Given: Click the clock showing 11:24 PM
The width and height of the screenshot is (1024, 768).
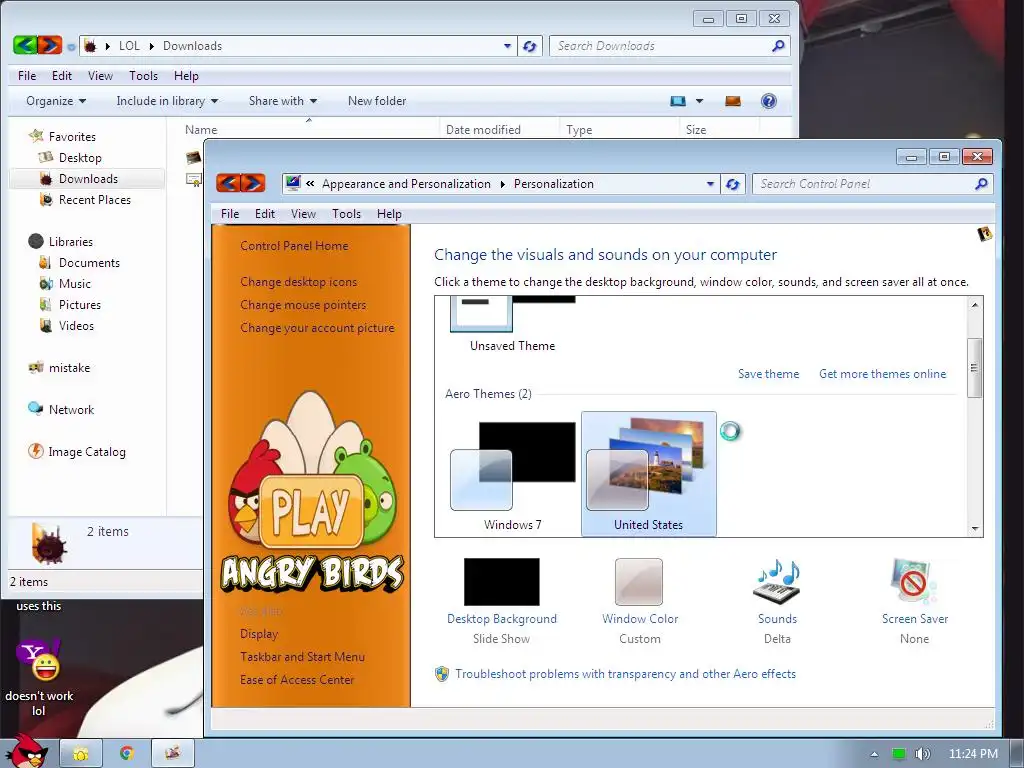Looking at the screenshot, I should pos(973,754).
